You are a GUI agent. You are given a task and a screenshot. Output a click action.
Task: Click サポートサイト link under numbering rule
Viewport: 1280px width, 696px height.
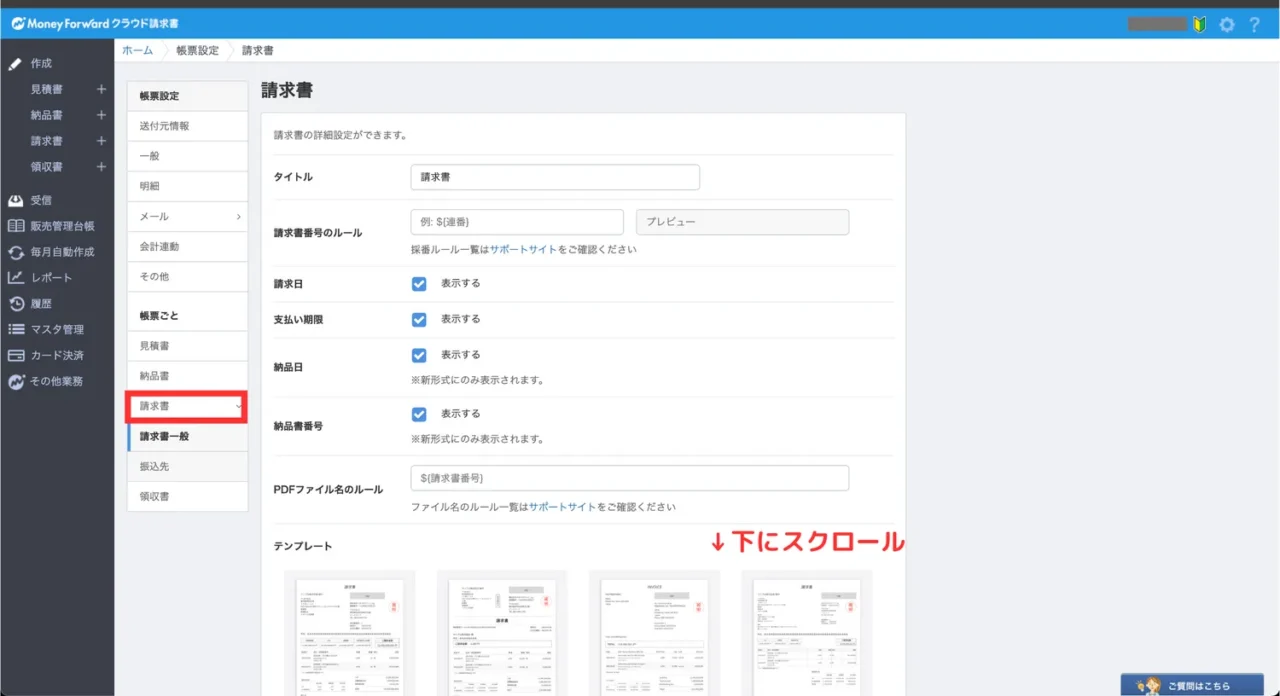pyautogui.click(x=523, y=249)
